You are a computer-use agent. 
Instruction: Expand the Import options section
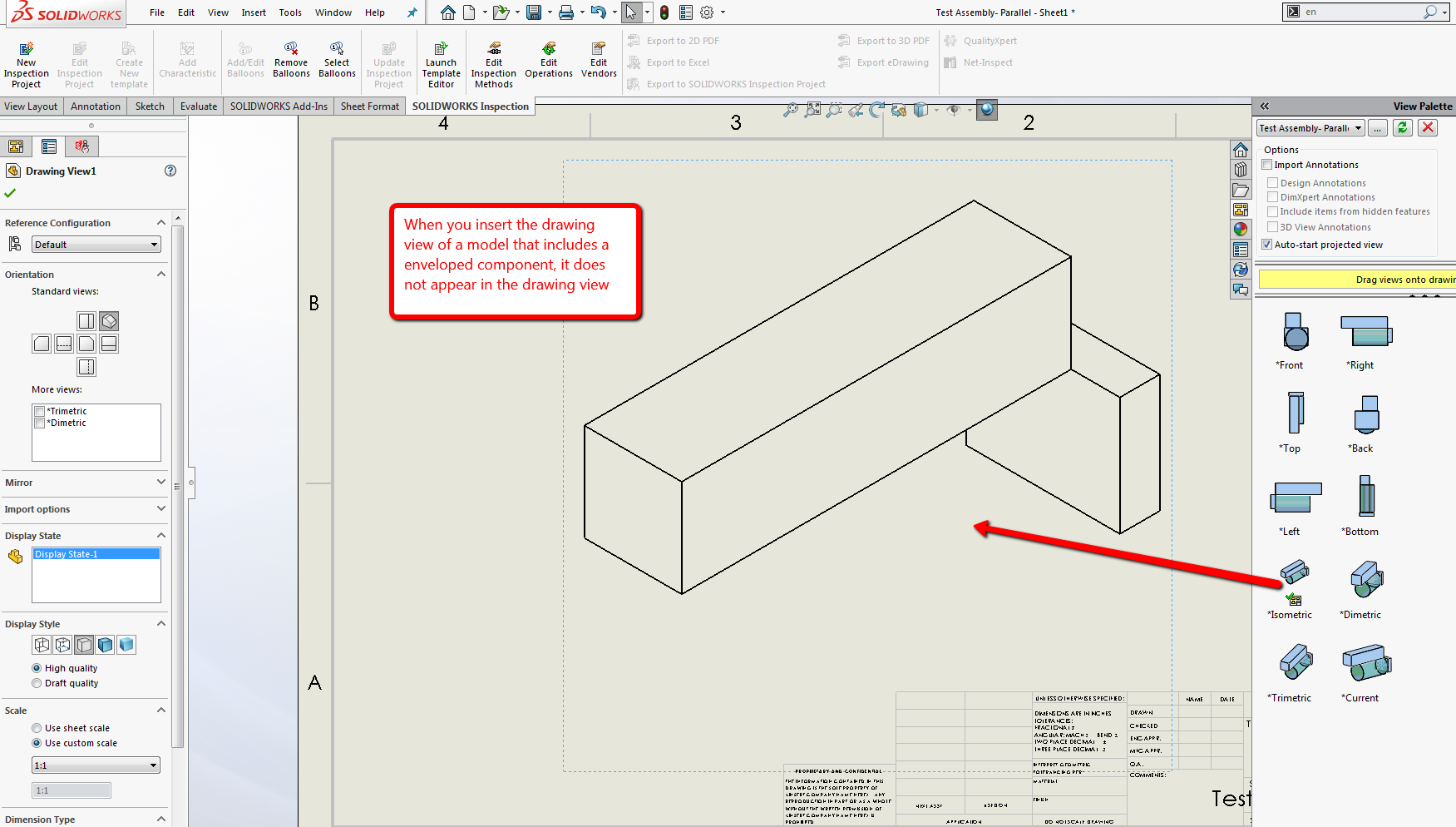[161, 509]
